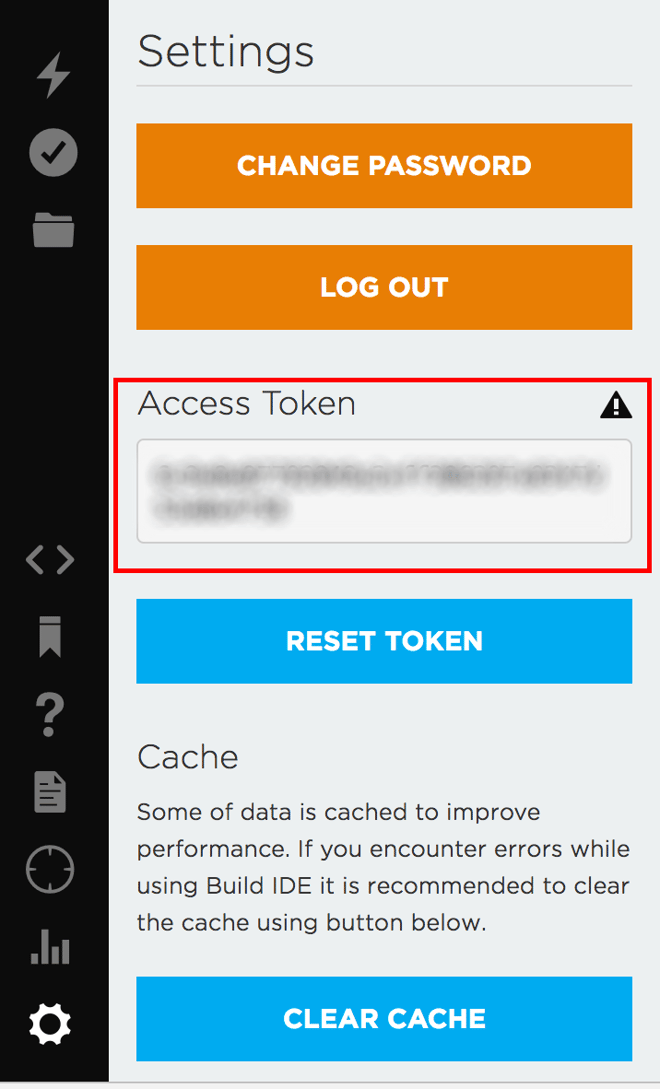660x1089 pixels.
Task: Click the LOG OUT button
Action: [x=384, y=288]
